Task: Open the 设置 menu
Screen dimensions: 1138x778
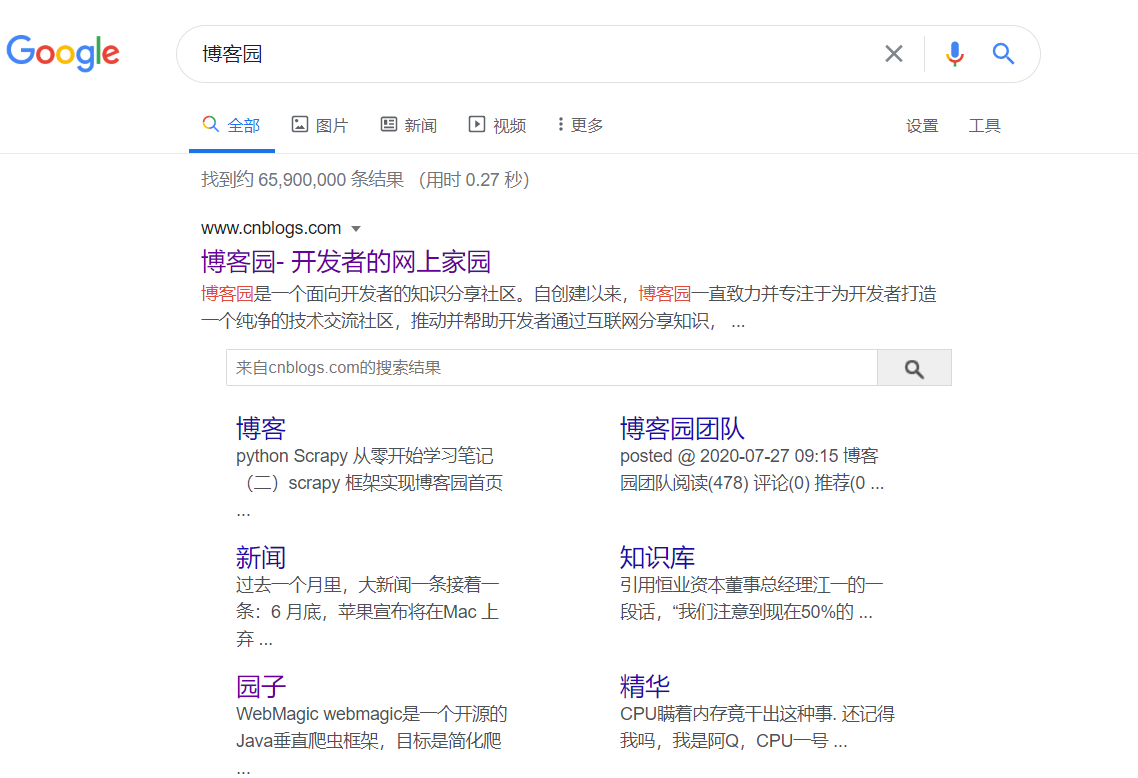Action: pos(922,126)
